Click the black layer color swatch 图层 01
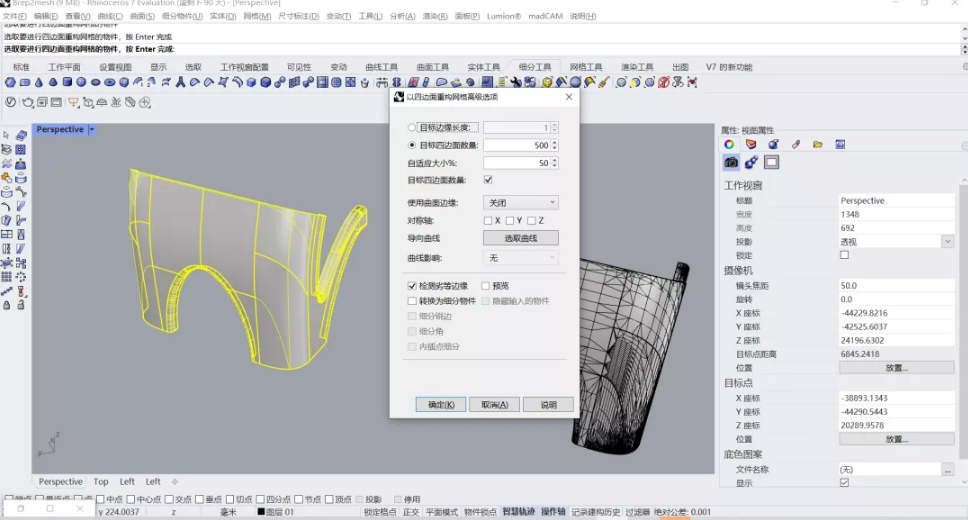The image size is (968, 520). click(x=261, y=512)
